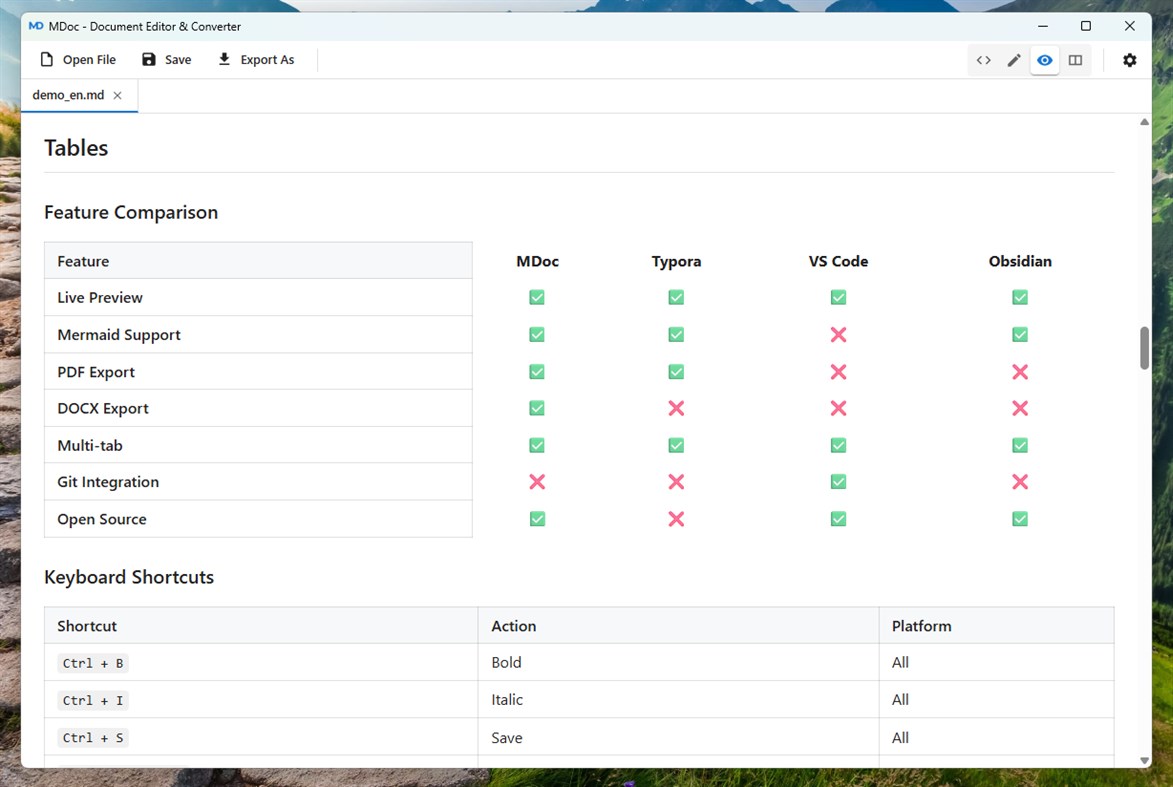The width and height of the screenshot is (1173, 787).
Task: Click the Typora DOCX Export cross
Action: (676, 408)
